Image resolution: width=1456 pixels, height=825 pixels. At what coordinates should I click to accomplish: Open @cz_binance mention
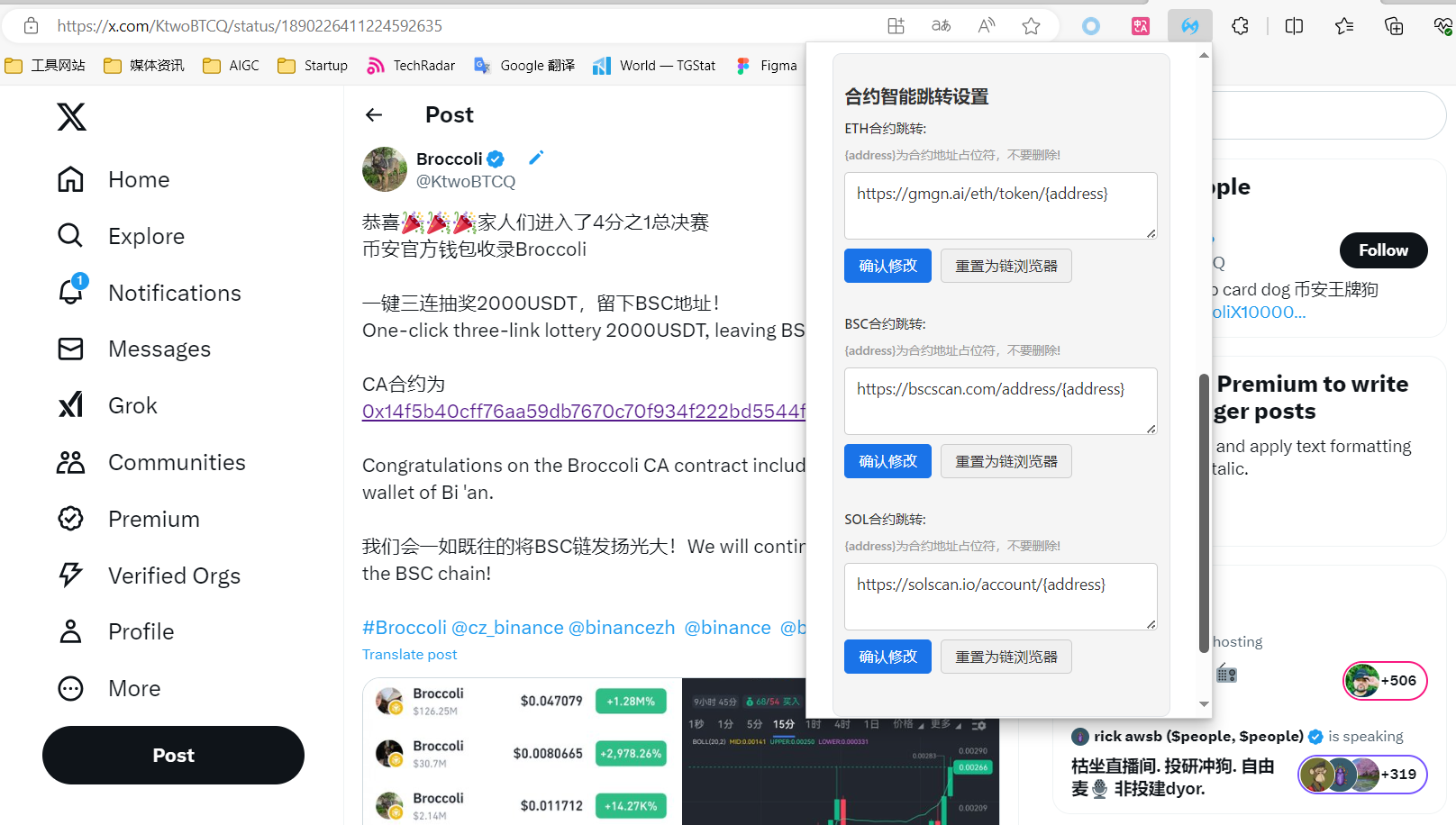click(507, 627)
